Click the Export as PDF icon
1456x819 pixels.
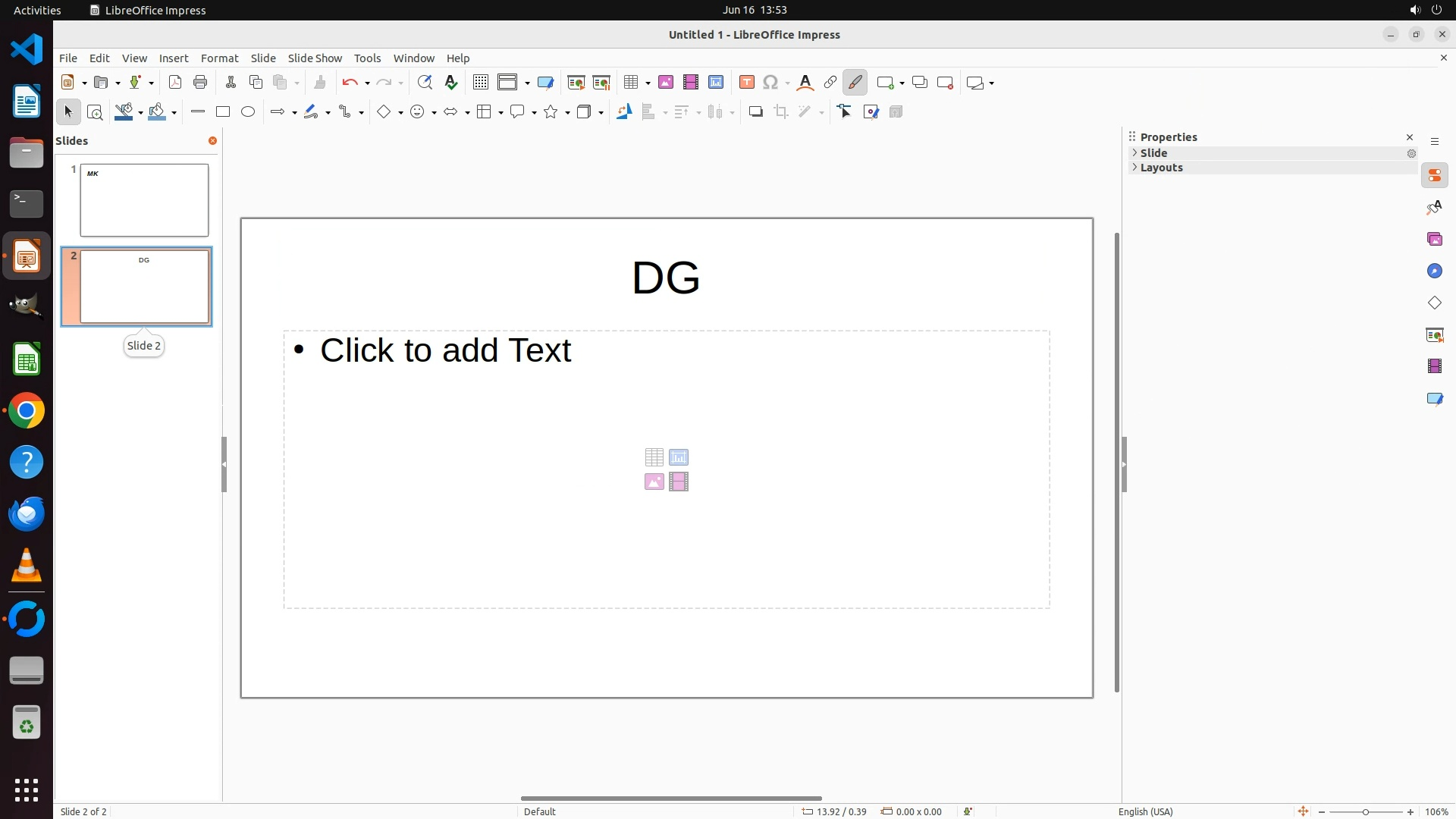(x=175, y=83)
